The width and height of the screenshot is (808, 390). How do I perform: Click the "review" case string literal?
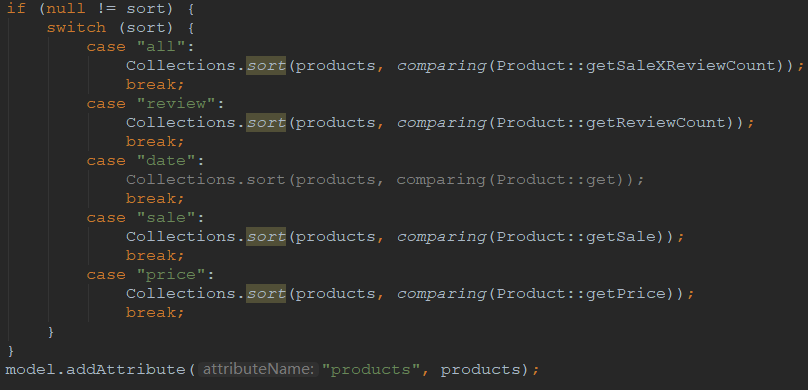[x=176, y=104]
